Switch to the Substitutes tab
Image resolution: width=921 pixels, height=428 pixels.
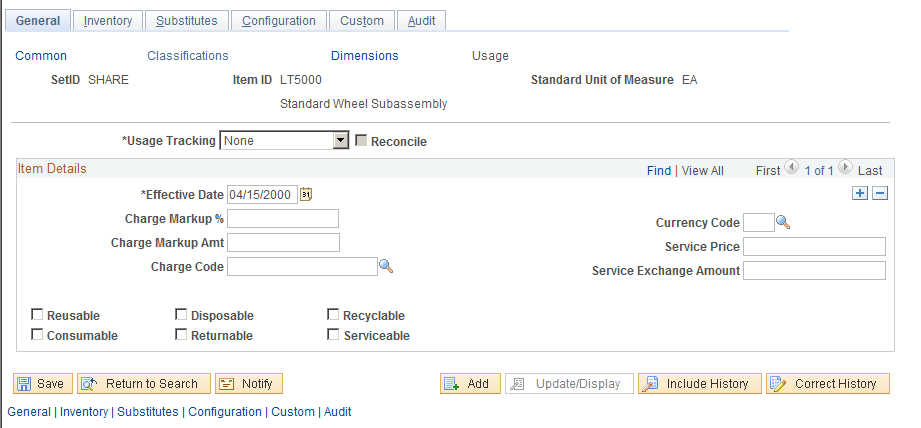click(187, 21)
